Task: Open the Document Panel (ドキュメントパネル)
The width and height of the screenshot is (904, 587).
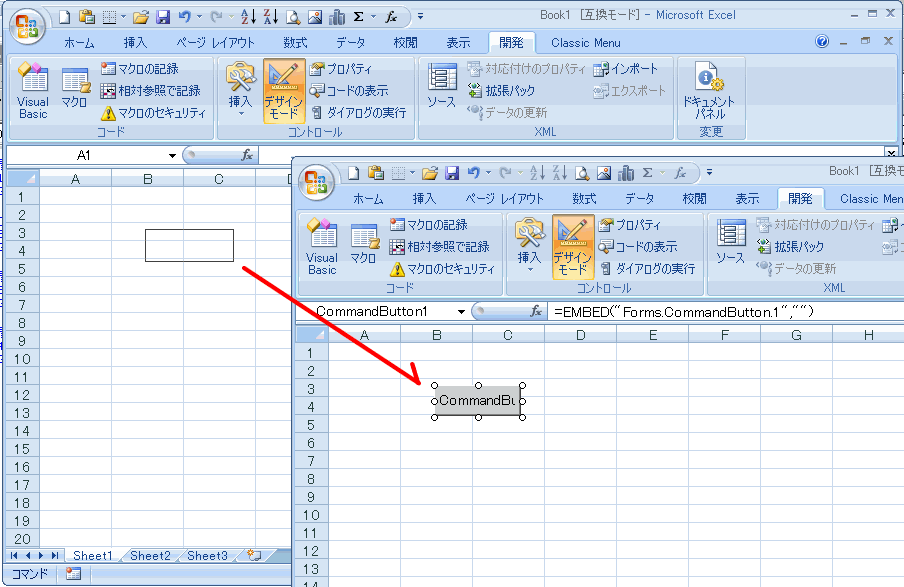Action: click(709, 90)
